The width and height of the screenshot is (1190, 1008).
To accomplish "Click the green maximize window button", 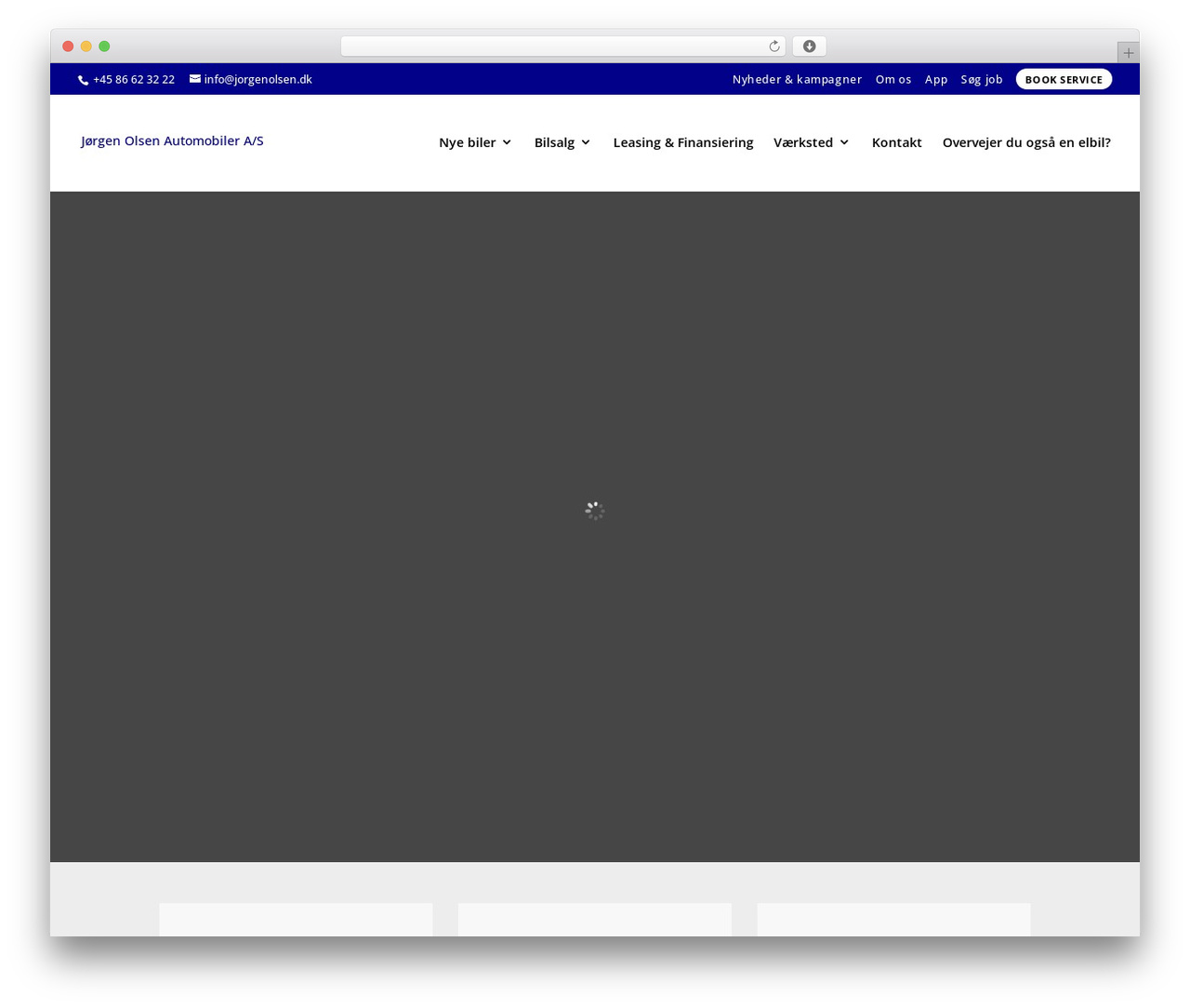I will click(x=104, y=46).
